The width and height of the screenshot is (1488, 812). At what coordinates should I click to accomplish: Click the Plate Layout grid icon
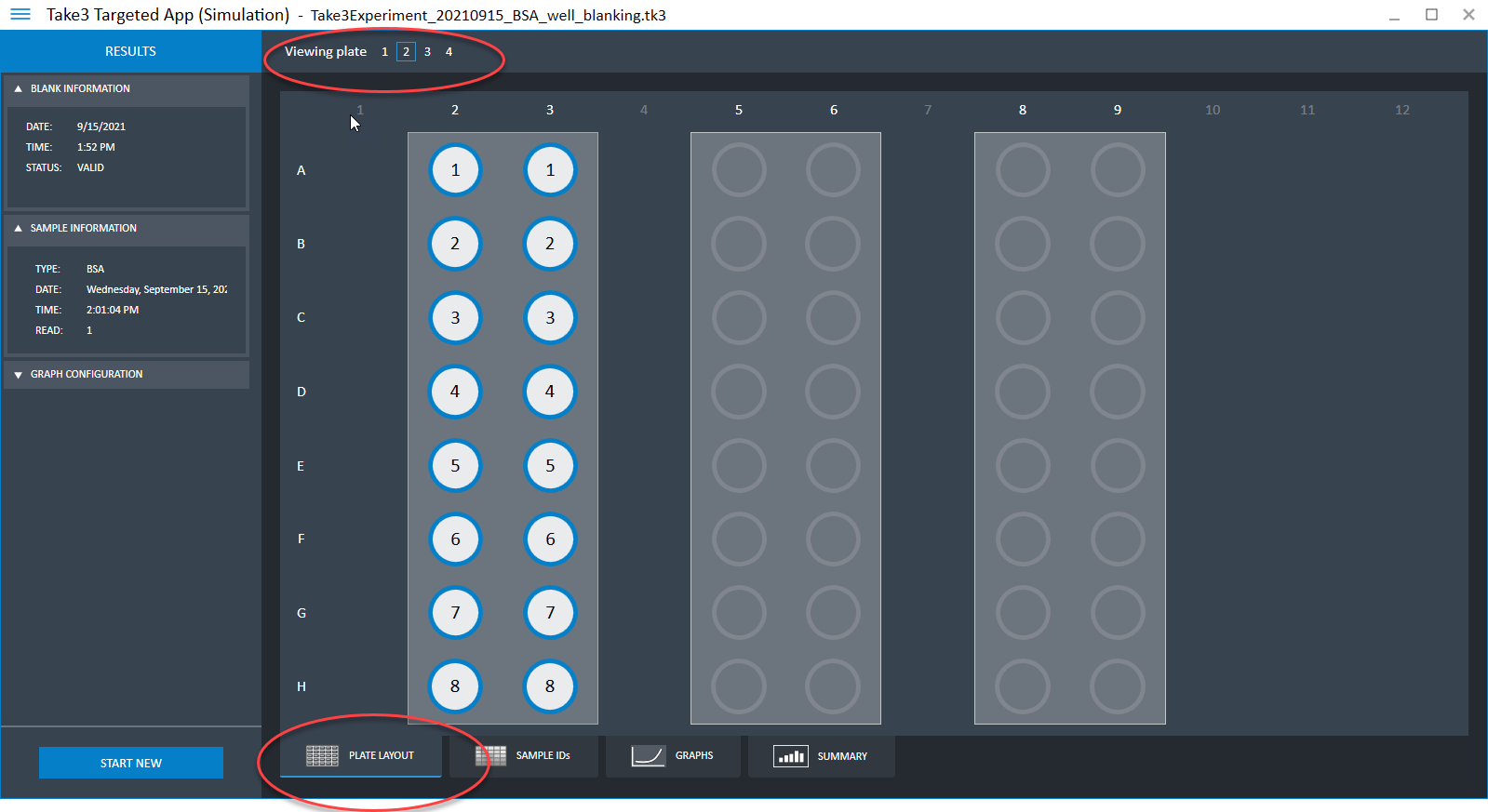pos(322,755)
